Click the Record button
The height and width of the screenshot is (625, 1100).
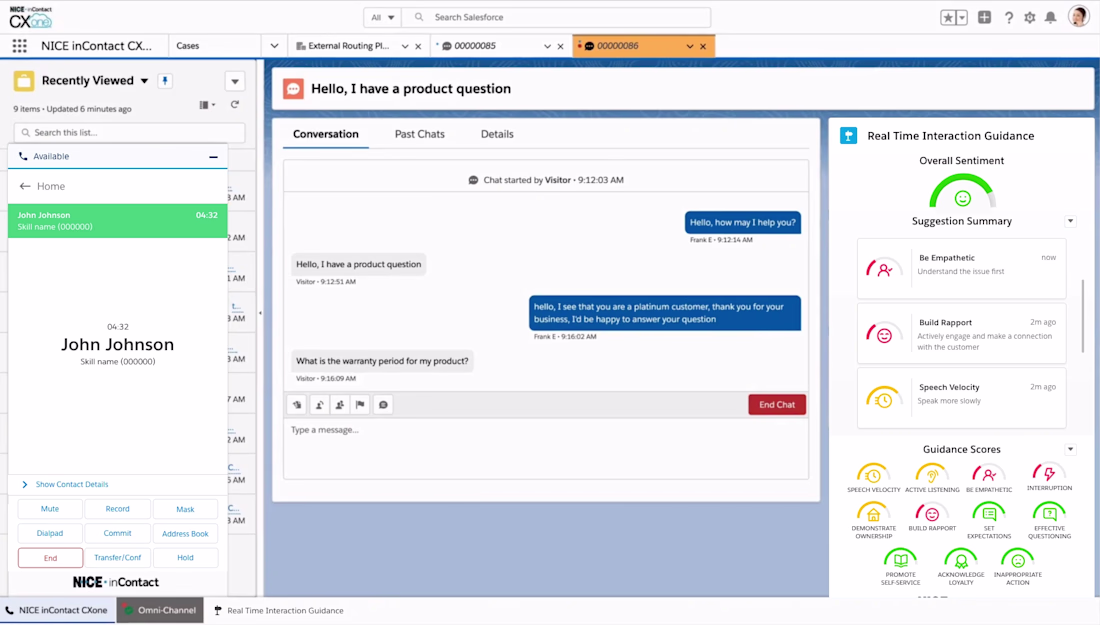click(x=117, y=509)
